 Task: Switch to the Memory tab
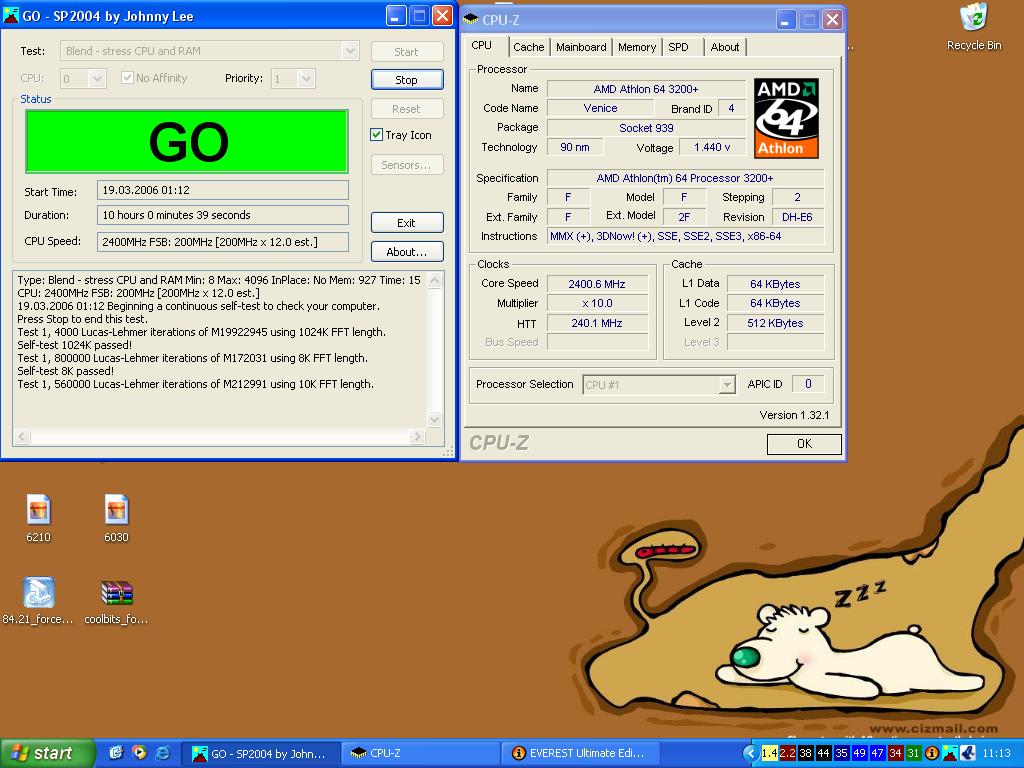(x=637, y=47)
